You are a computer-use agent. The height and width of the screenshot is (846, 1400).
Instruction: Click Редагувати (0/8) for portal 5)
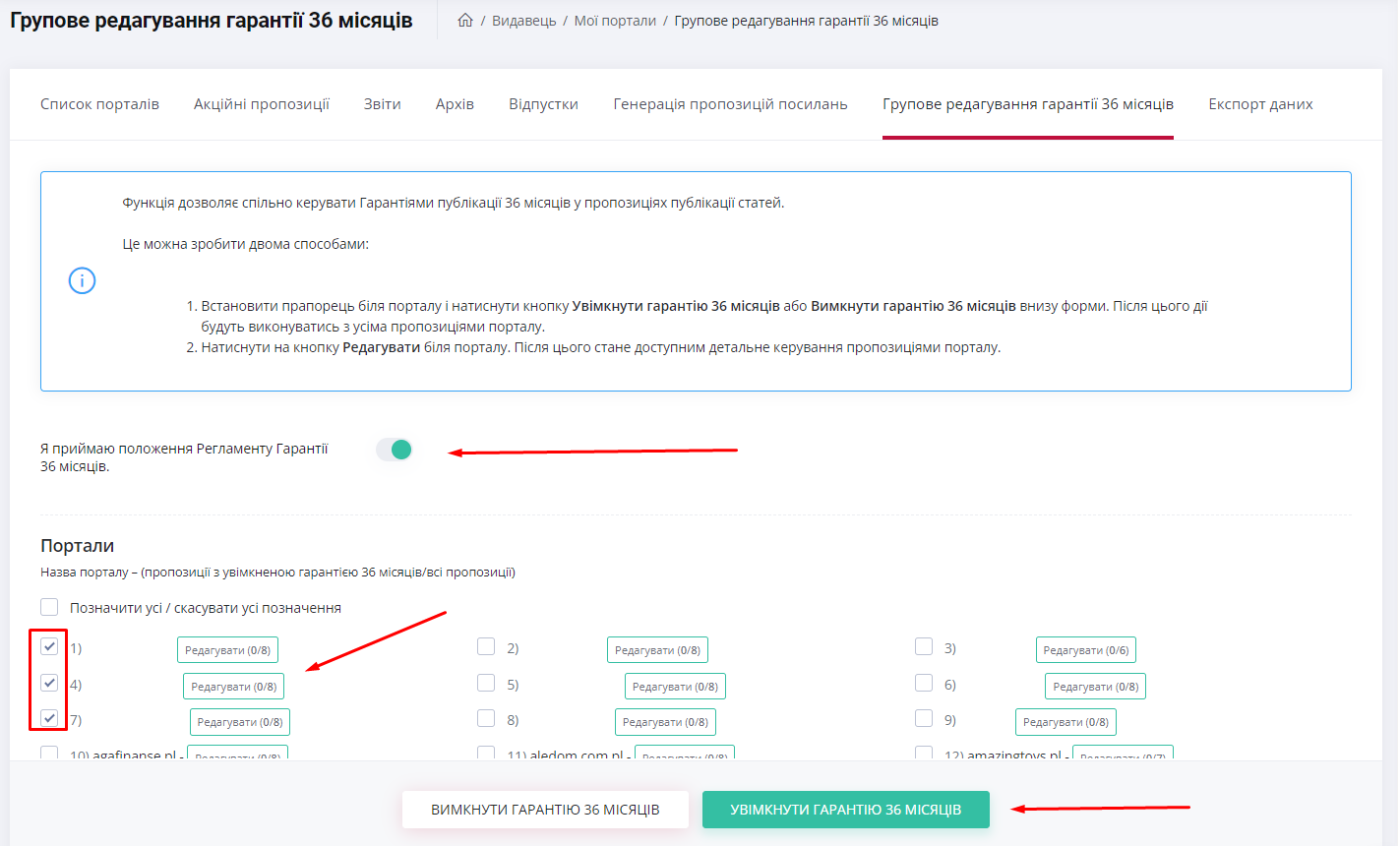click(x=675, y=687)
